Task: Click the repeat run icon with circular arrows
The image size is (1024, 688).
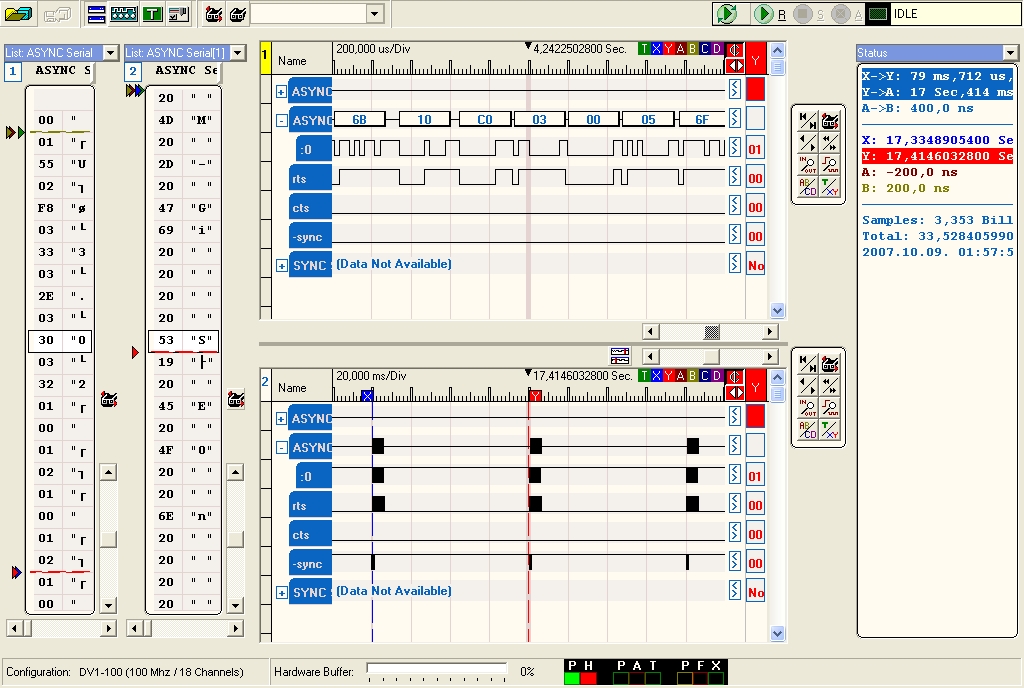Action: (x=727, y=14)
